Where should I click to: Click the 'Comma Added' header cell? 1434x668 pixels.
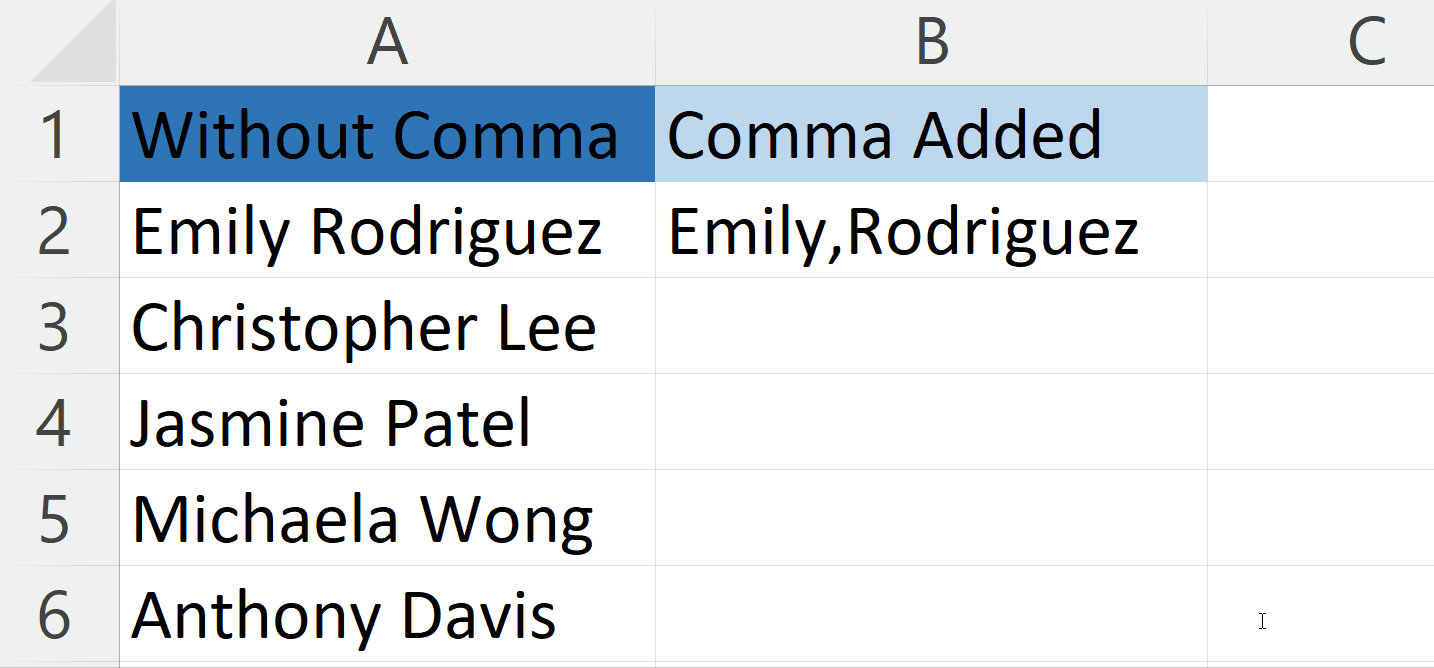click(x=931, y=134)
